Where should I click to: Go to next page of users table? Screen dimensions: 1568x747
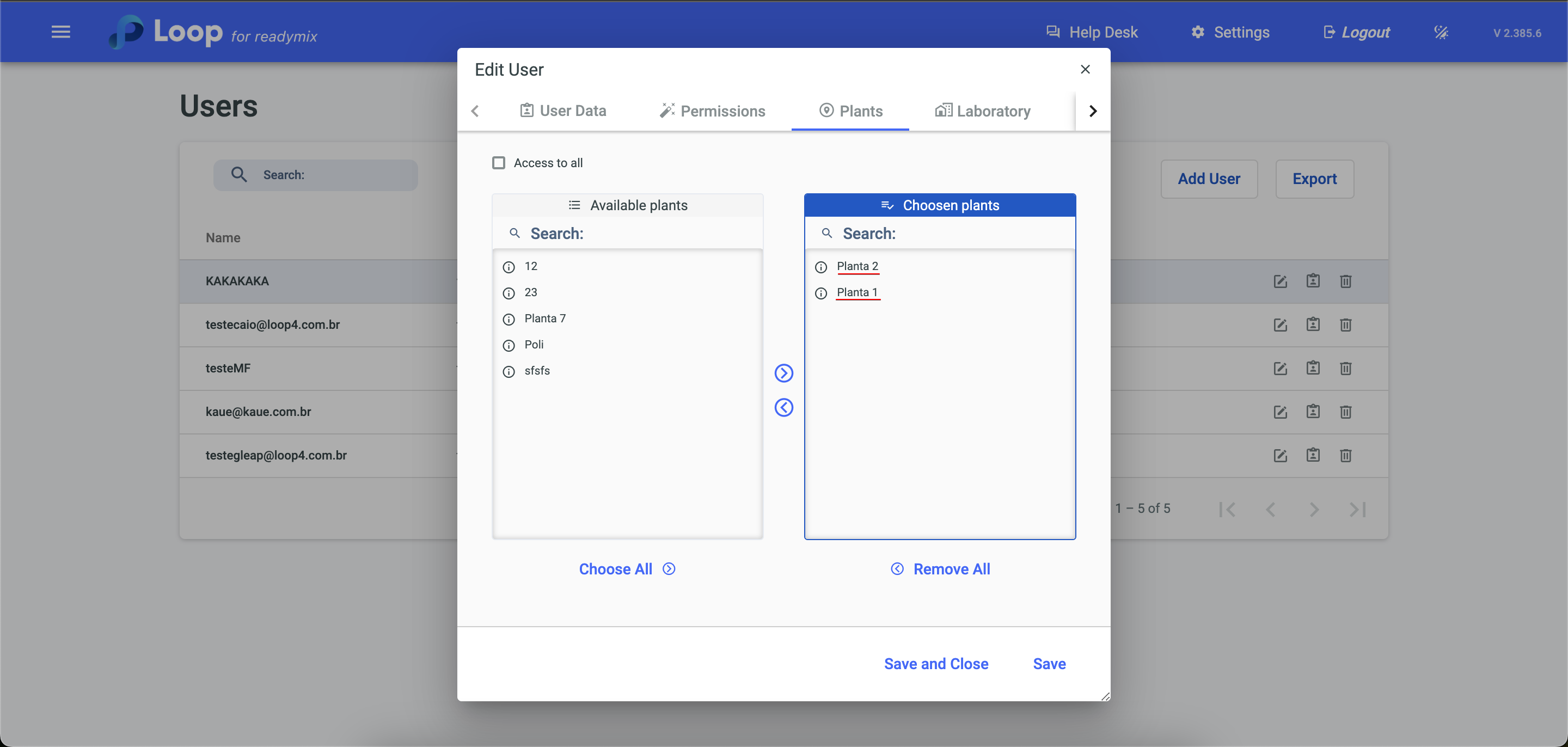pos(1314,509)
